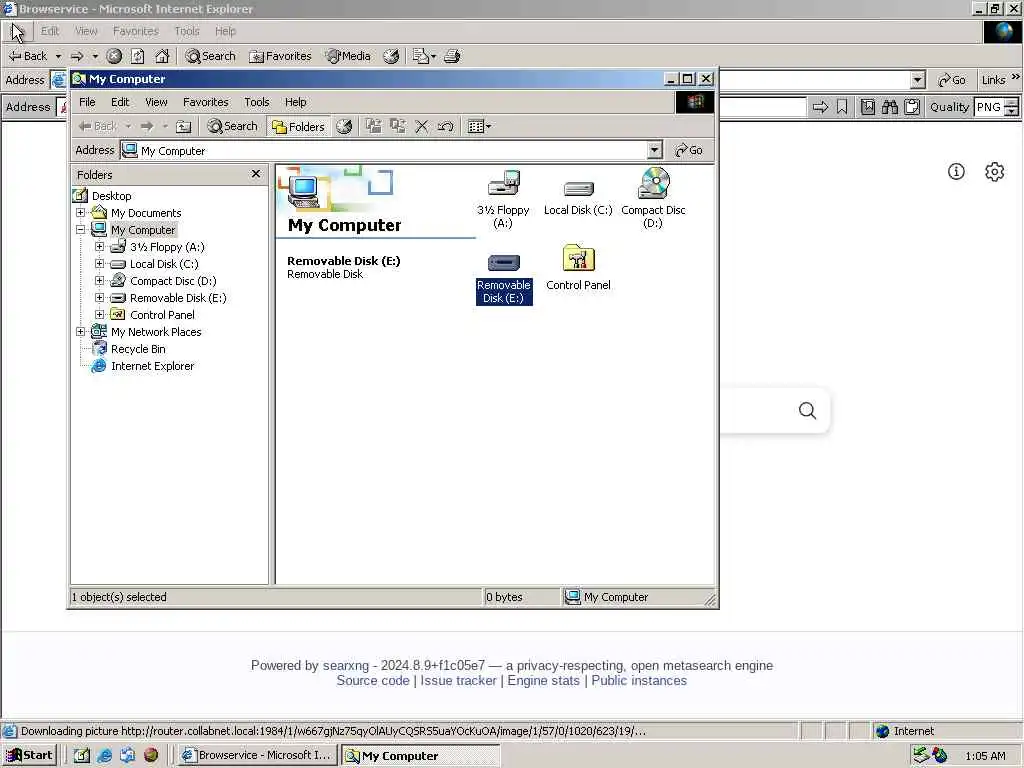Open Help menu in My Computer
The width and height of the screenshot is (1024, 768).
coord(295,103)
